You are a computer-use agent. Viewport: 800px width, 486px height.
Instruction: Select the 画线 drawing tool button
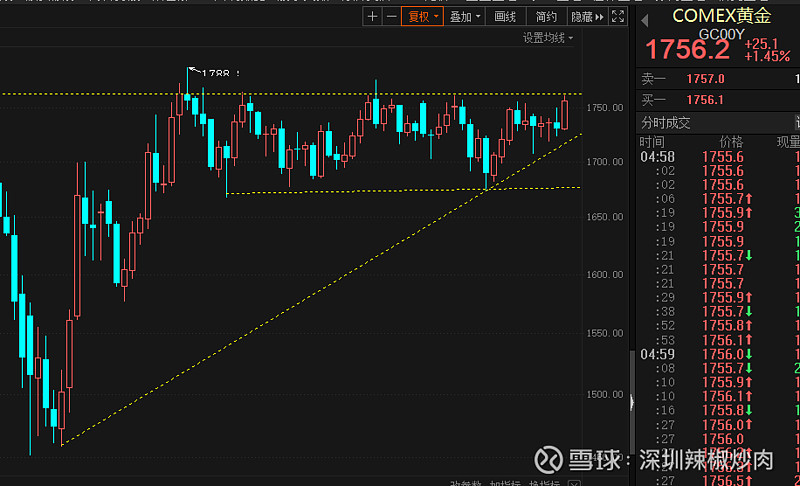(x=505, y=17)
